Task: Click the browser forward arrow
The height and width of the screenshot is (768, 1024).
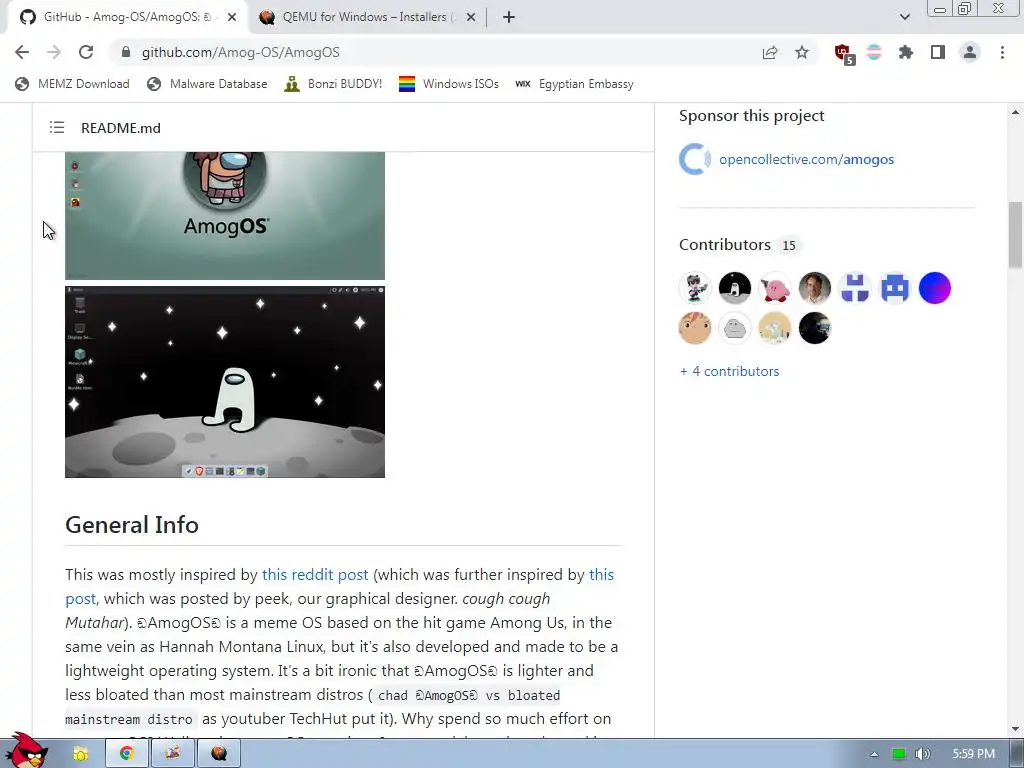Action: 54,52
